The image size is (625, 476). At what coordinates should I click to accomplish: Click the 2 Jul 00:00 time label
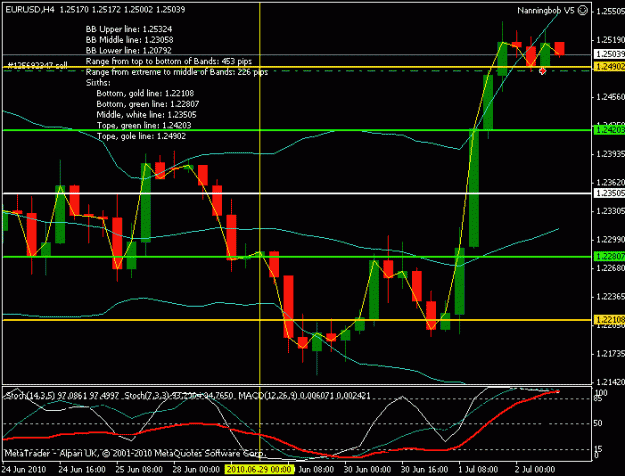point(535,469)
